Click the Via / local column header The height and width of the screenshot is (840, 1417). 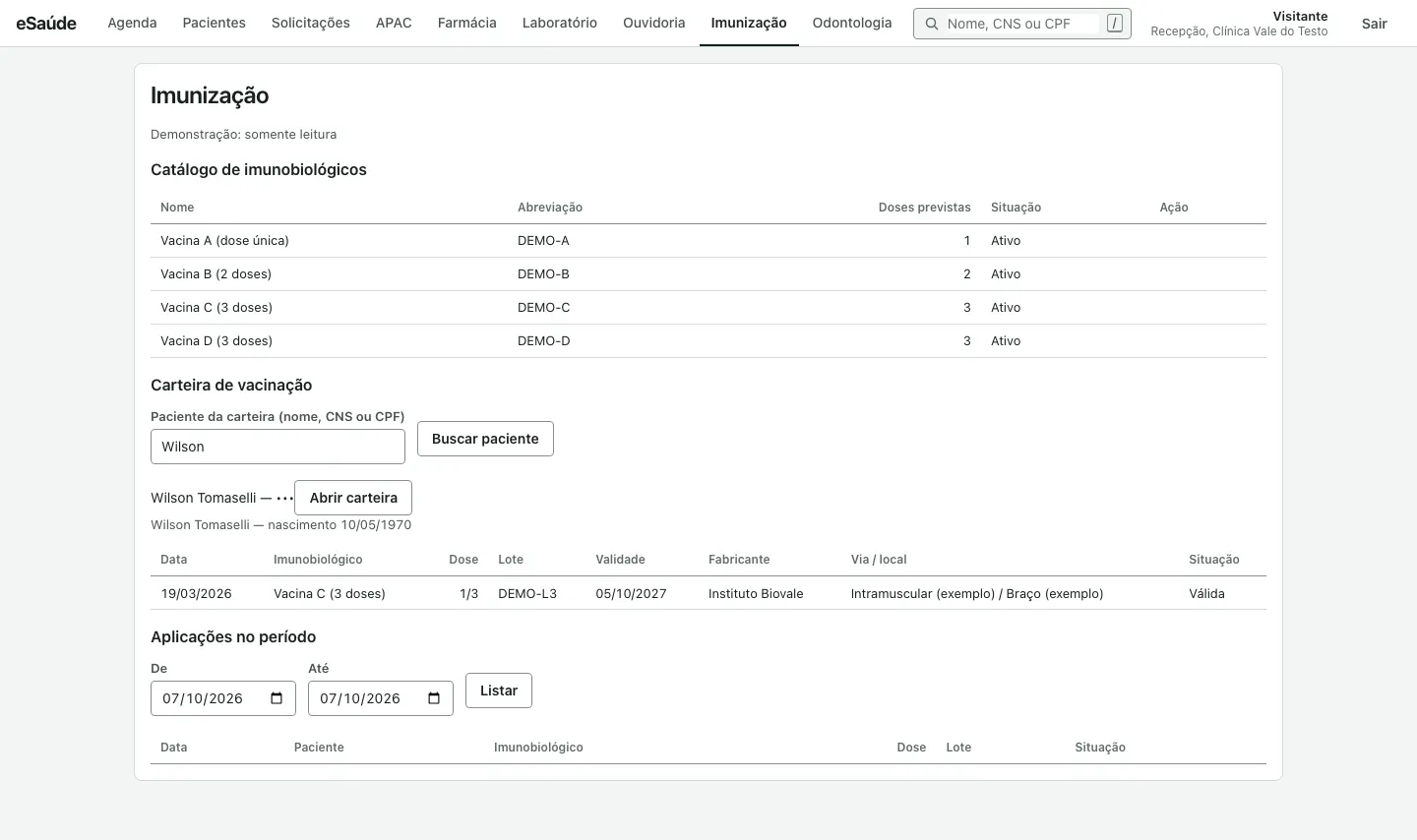879,560
